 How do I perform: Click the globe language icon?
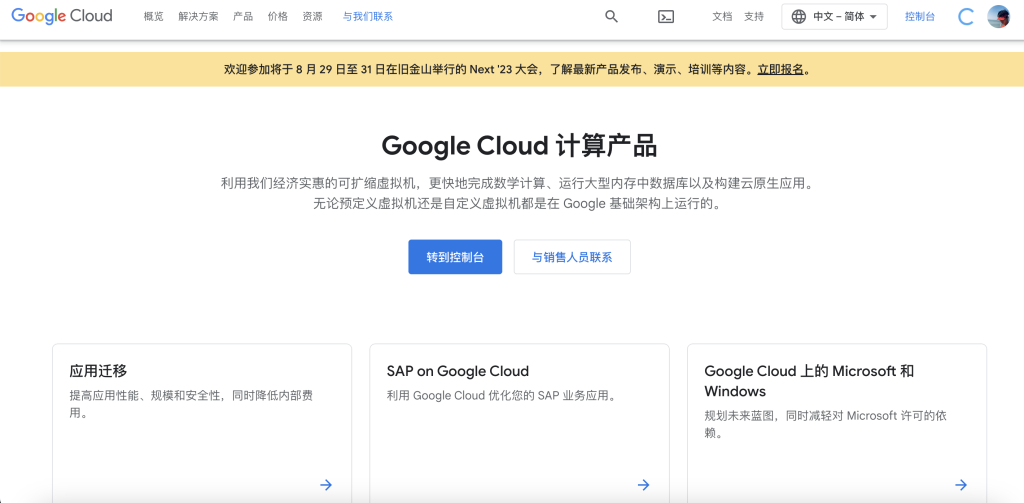799,17
